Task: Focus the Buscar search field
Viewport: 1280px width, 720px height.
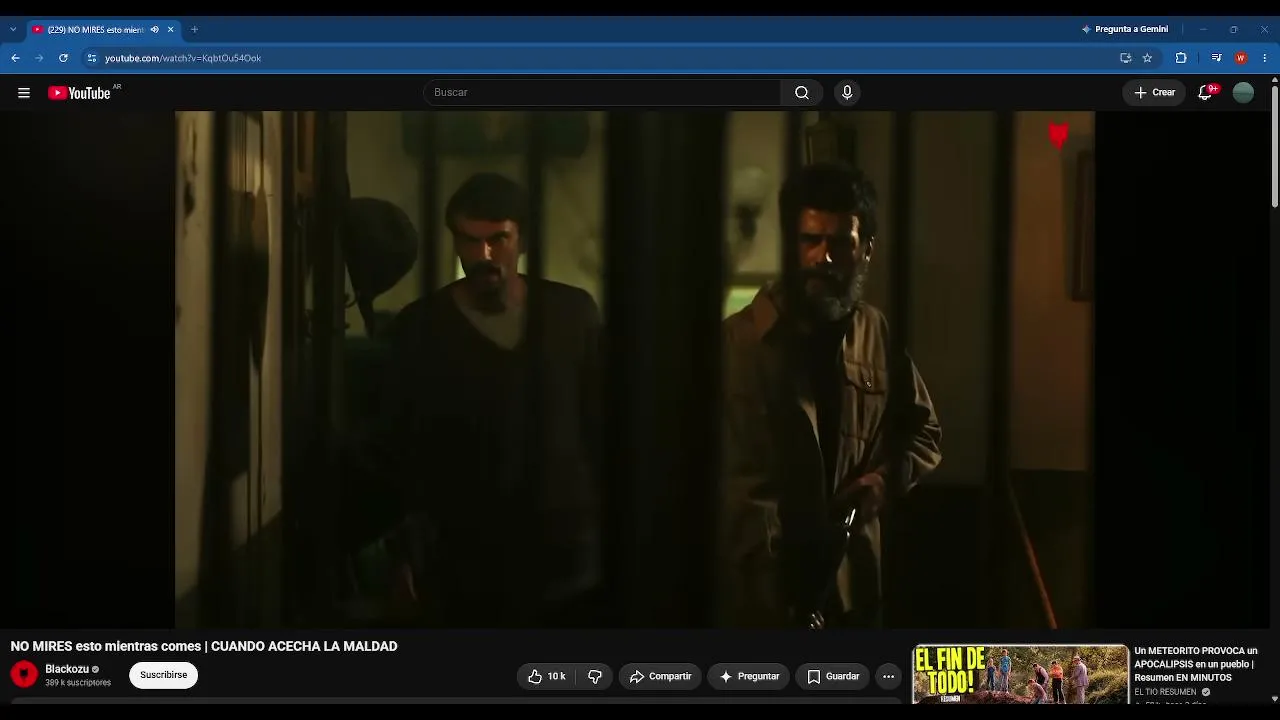Action: 602,93
